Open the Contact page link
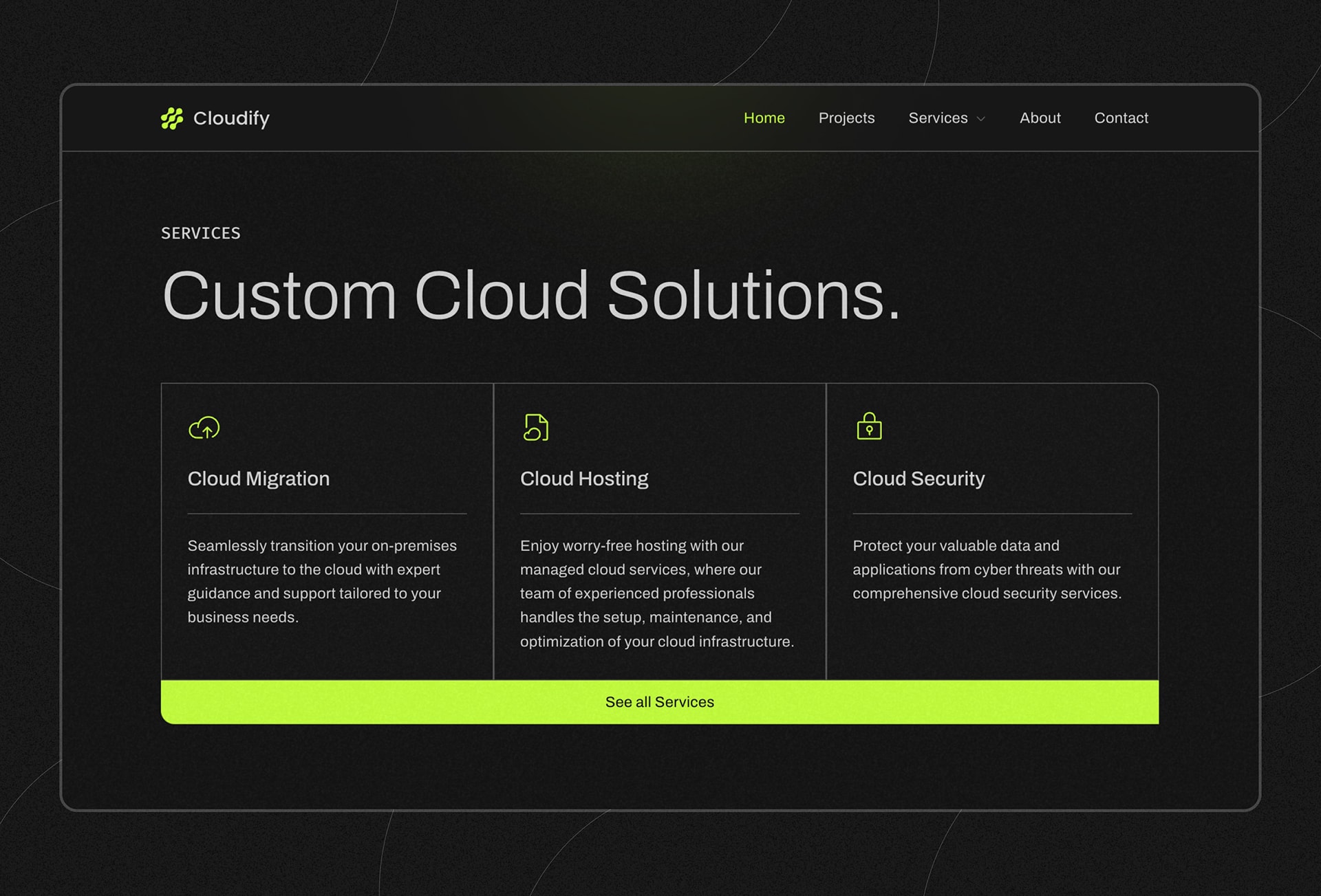The image size is (1321, 896). coord(1121,118)
